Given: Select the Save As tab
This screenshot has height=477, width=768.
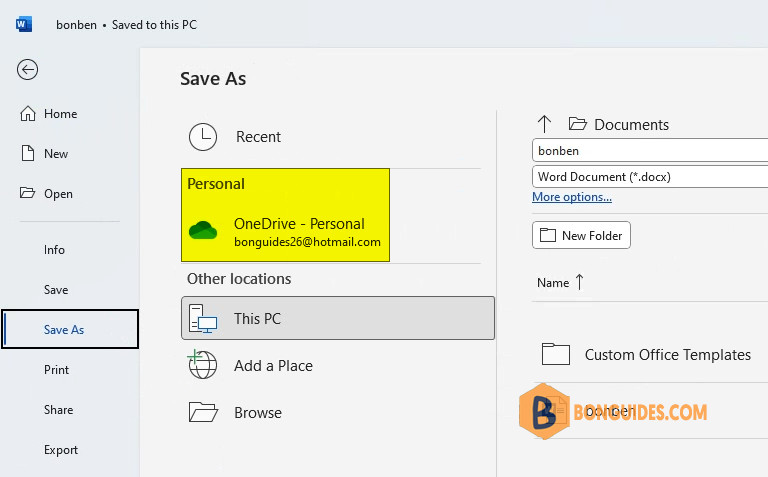Looking at the screenshot, I should pyautogui.click(x=70, y=329).
